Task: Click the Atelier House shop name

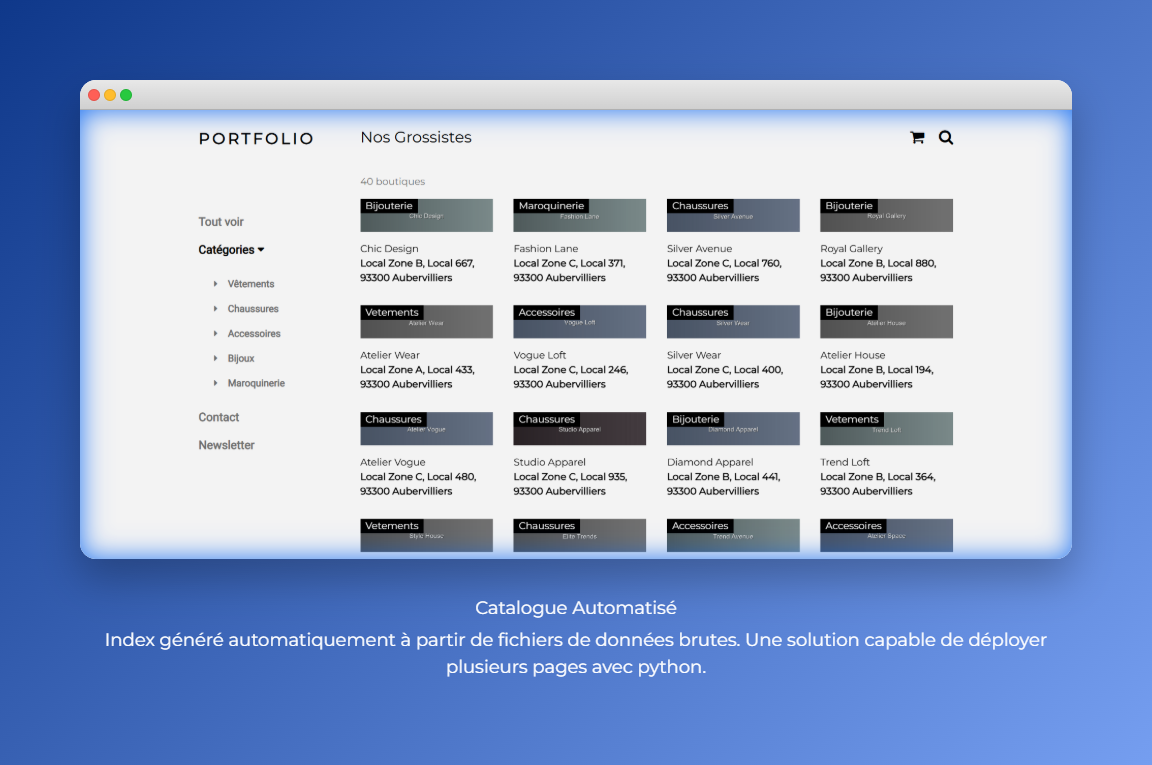Action: pyautogui.click(x=852, y=355)
